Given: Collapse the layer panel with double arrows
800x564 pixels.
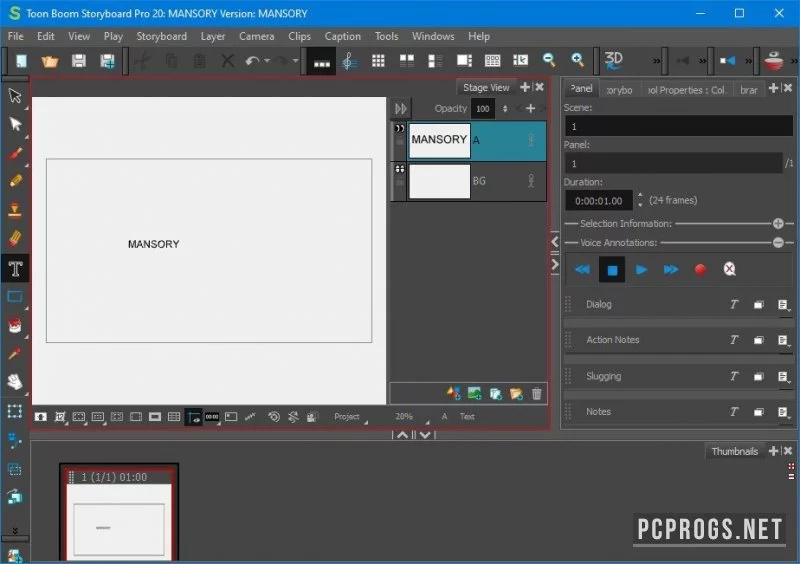Looking at the screenshot, I should pos(401,109).
